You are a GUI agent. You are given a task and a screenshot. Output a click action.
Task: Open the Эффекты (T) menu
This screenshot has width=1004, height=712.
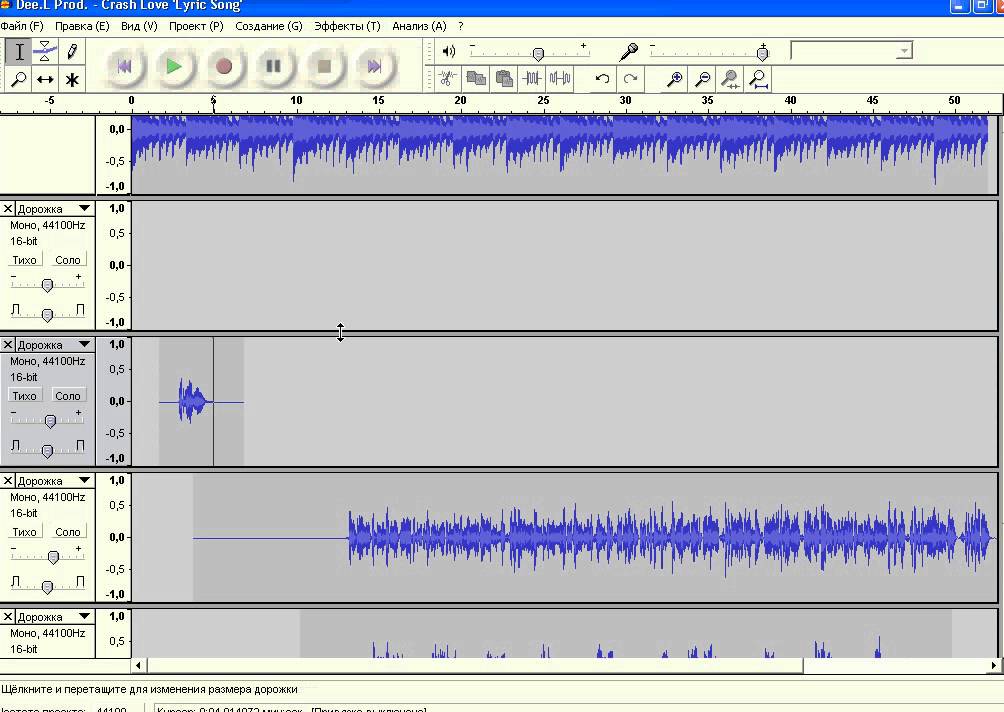pos(347,26)
